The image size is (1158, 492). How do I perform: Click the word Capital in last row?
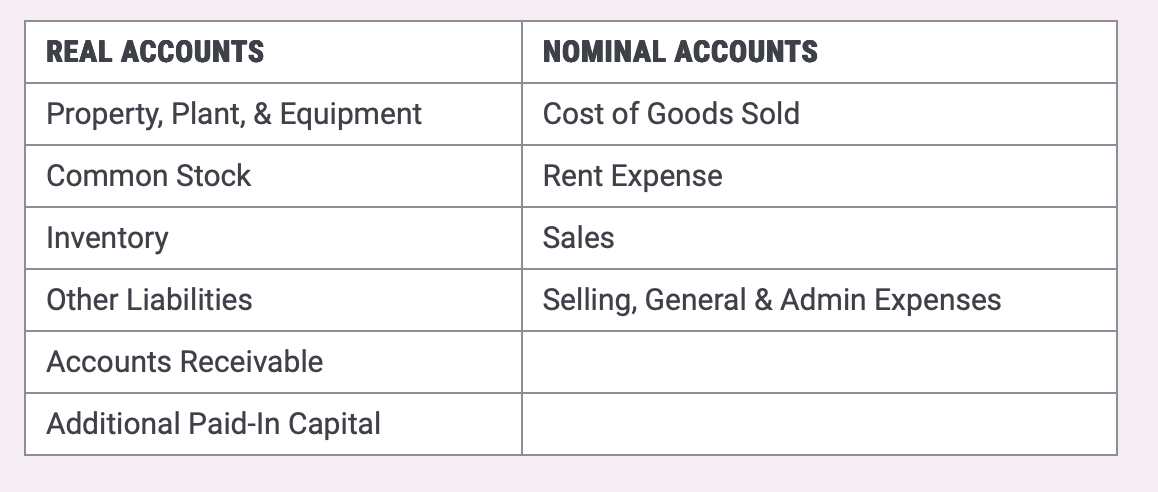(x=334, y=424)
